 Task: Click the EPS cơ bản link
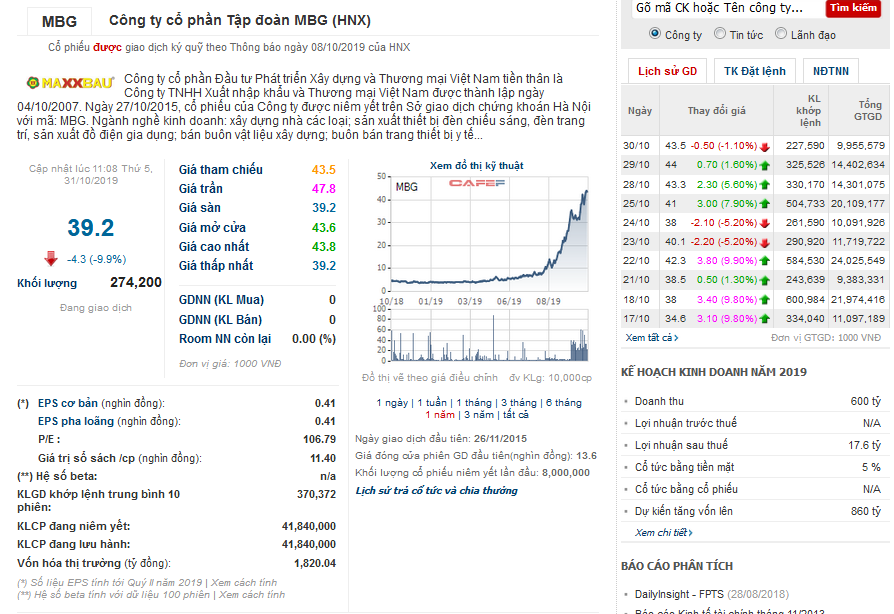coord(68,403)
